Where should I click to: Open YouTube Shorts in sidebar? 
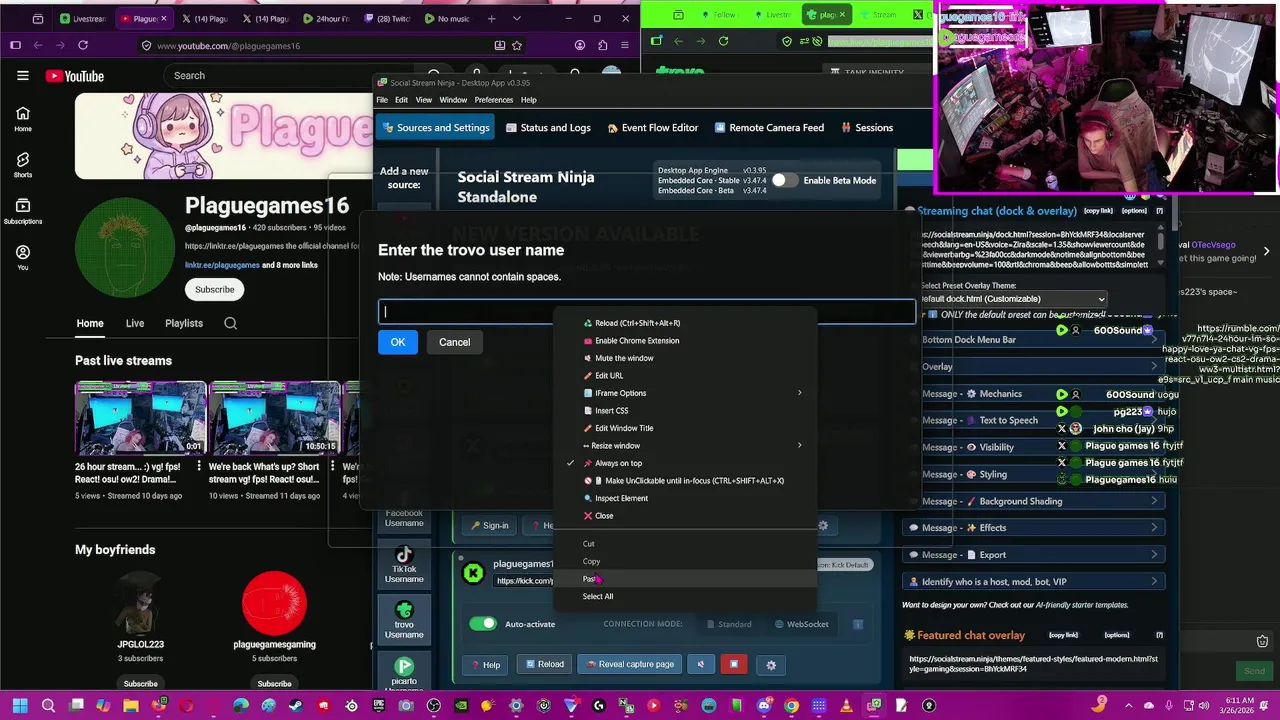(x=23, y=165)
